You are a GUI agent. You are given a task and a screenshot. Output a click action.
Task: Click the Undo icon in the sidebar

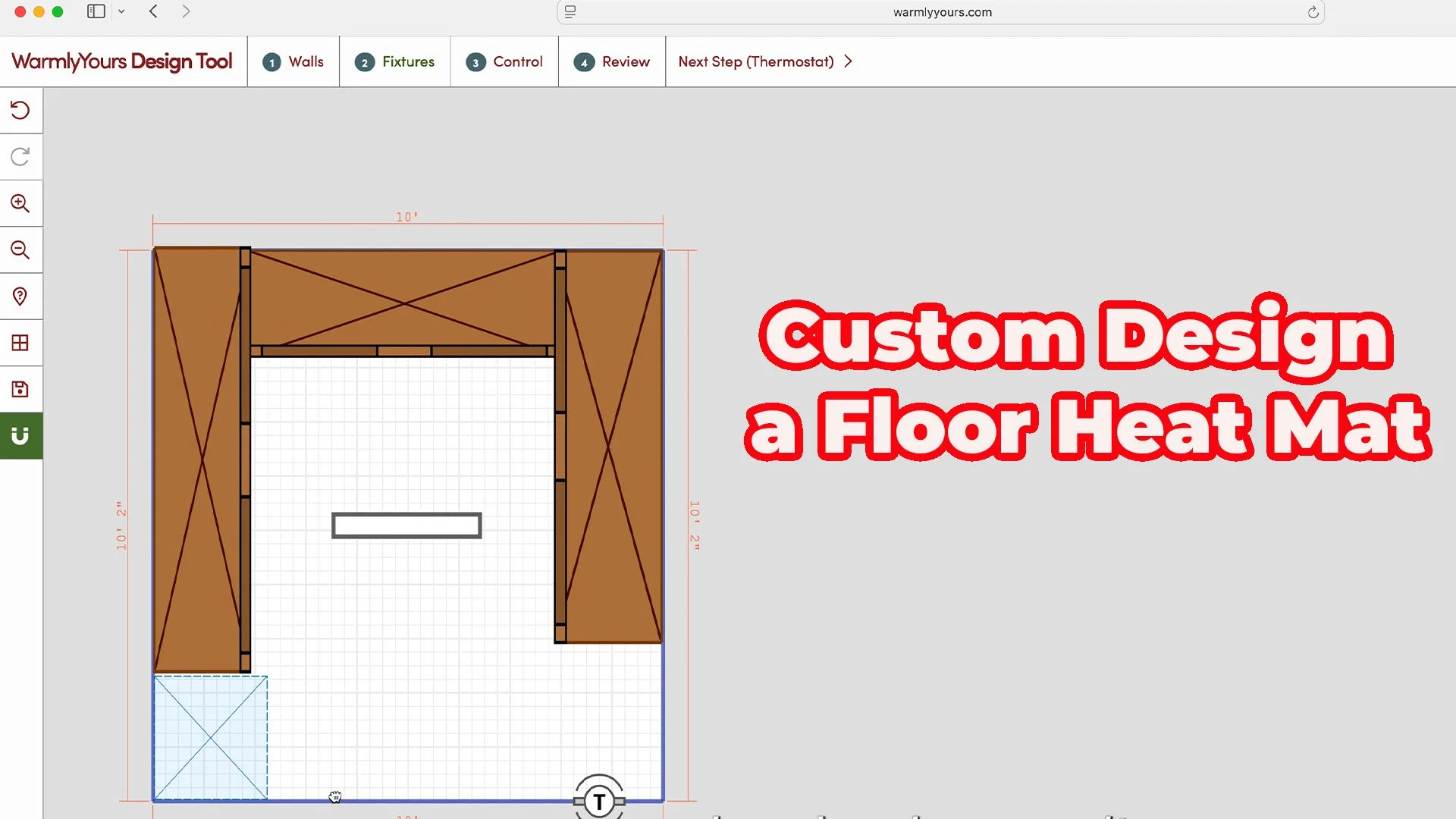pos(20,111)
